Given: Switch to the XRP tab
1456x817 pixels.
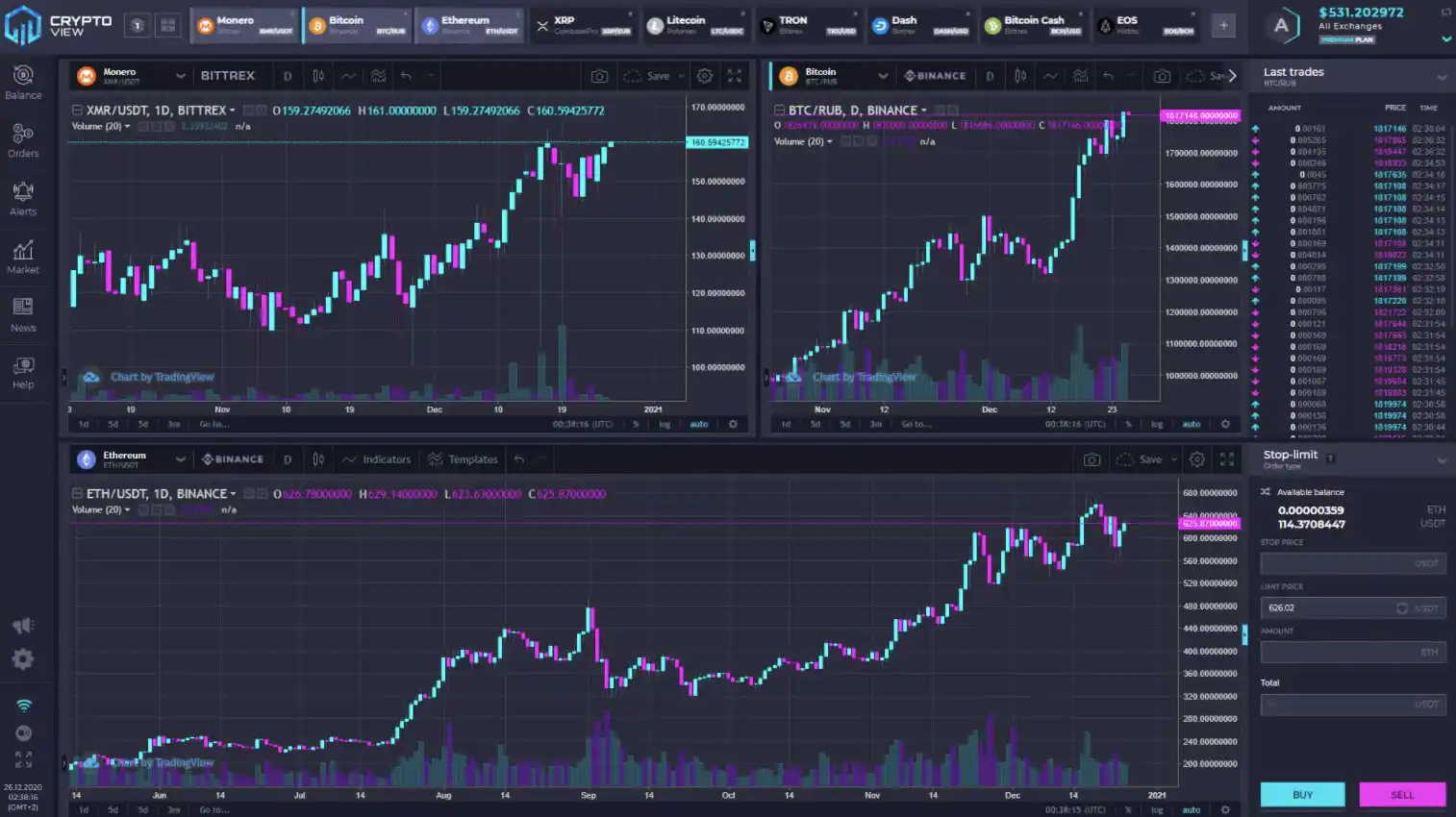Looking at the screenshot, I should point(584,25).
